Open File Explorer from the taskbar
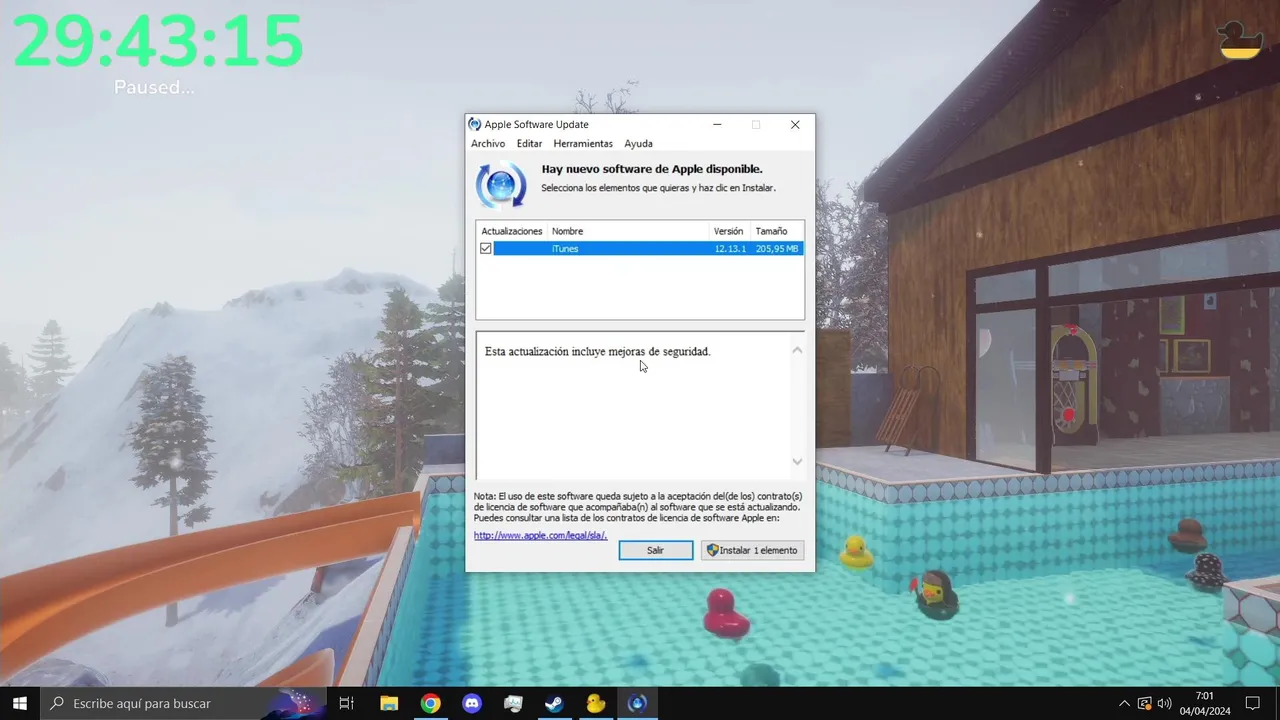 click(x=389, y=703)
